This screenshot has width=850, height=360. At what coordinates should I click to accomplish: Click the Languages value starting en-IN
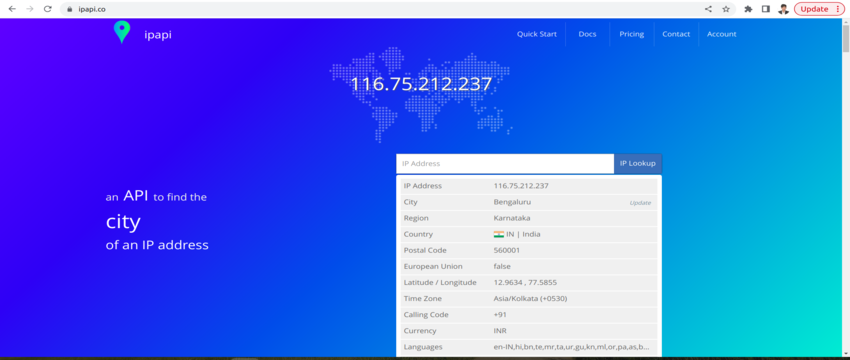571,347
